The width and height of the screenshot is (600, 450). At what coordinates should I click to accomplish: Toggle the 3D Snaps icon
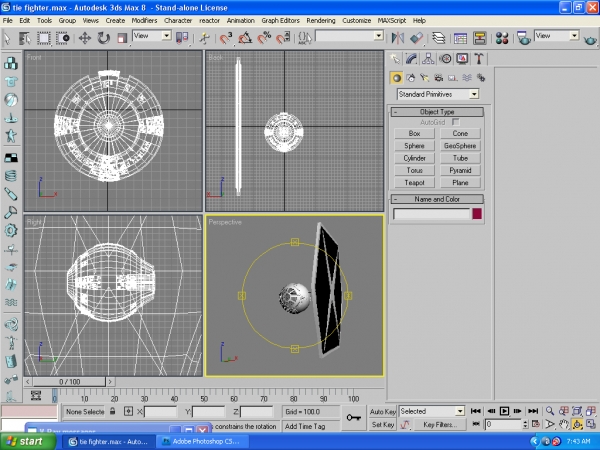click(226, 38)
